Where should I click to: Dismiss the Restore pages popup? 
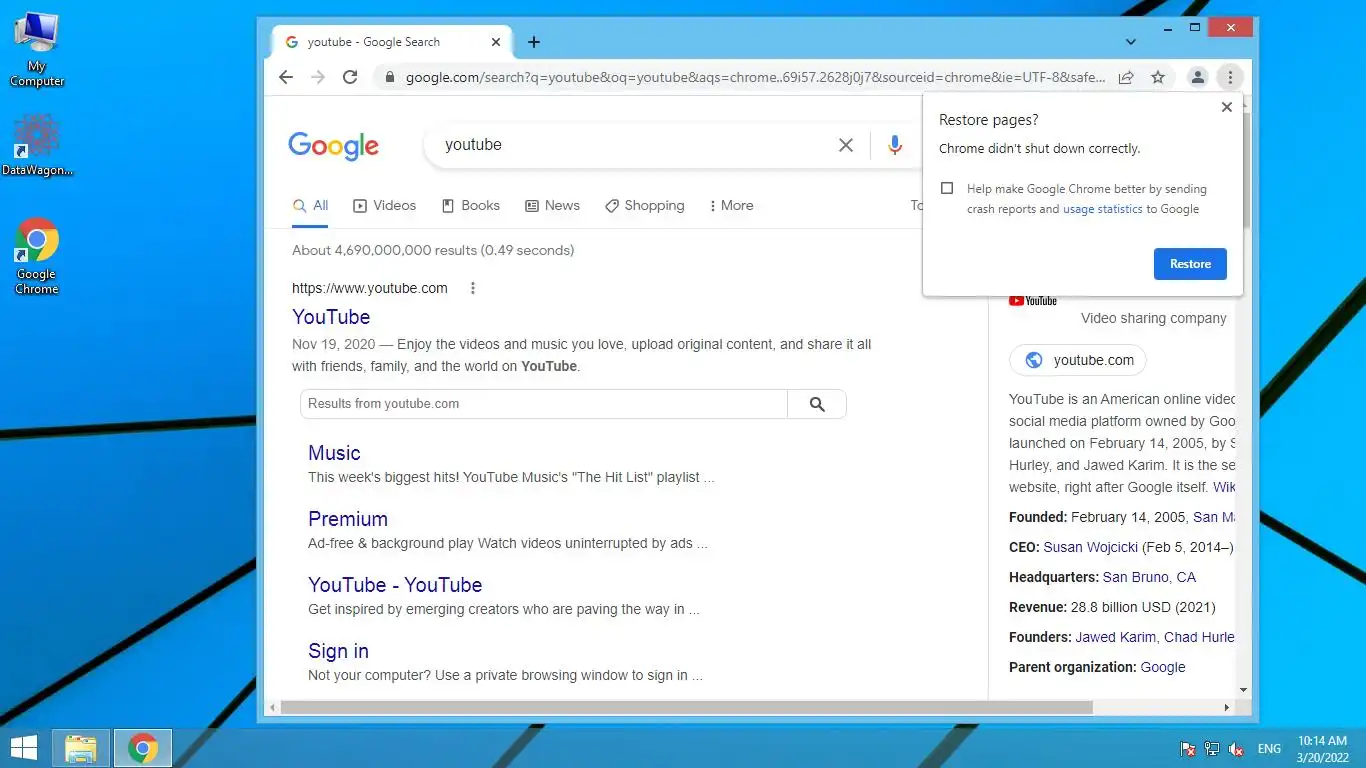1227,107
